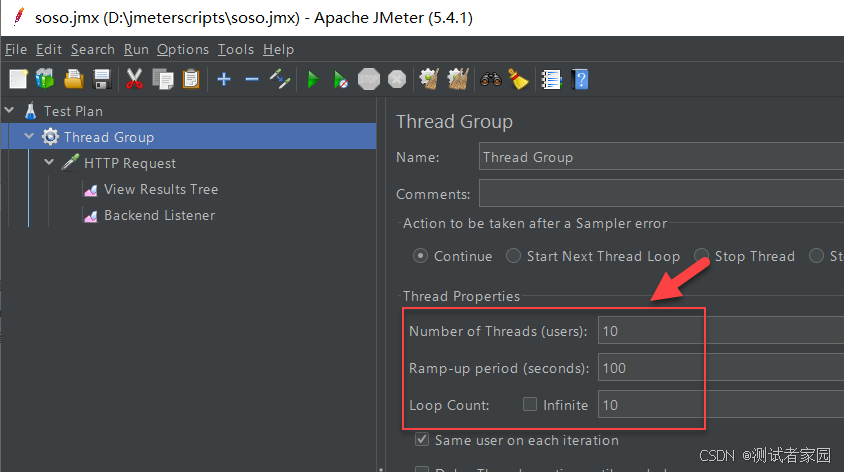Start the test with green play icon
The image size is (844, 472).
[313, 80]
